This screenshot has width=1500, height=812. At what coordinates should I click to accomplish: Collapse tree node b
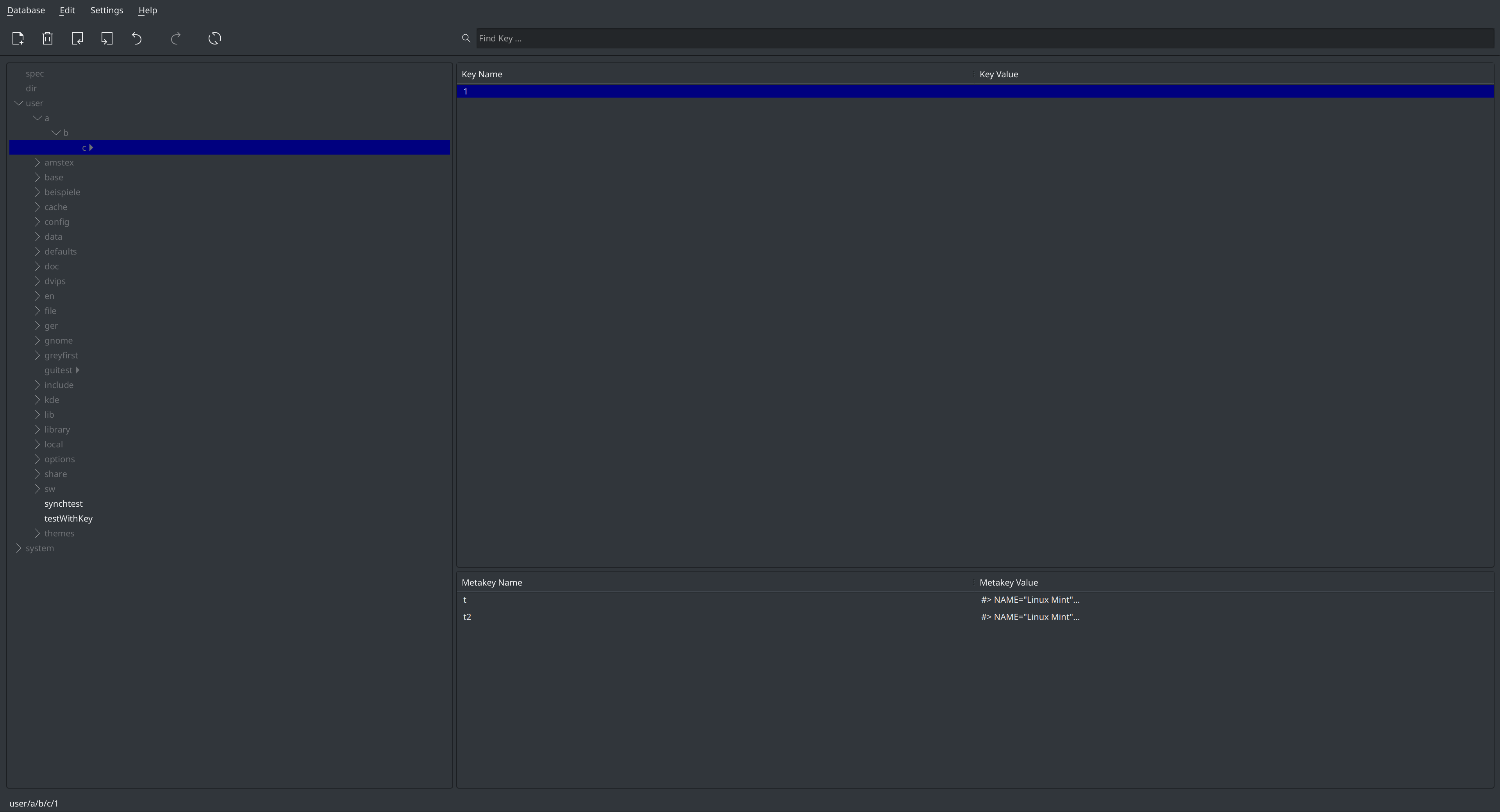coord(56,133)
